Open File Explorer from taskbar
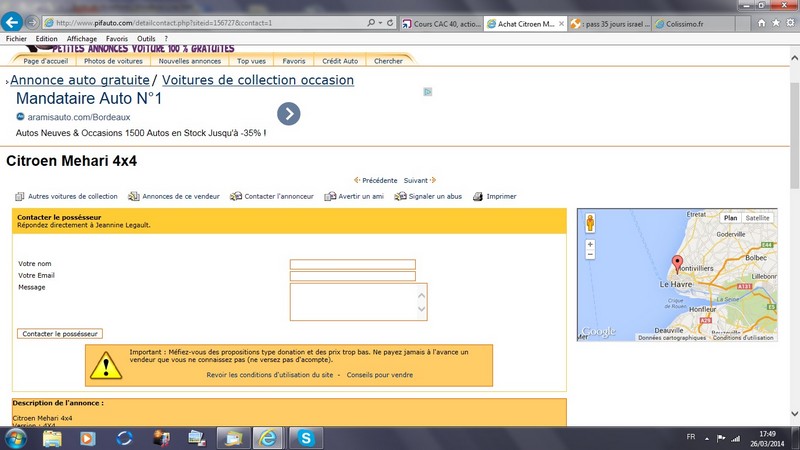Viewport: 800px width, 450px height. click(52, 438)
